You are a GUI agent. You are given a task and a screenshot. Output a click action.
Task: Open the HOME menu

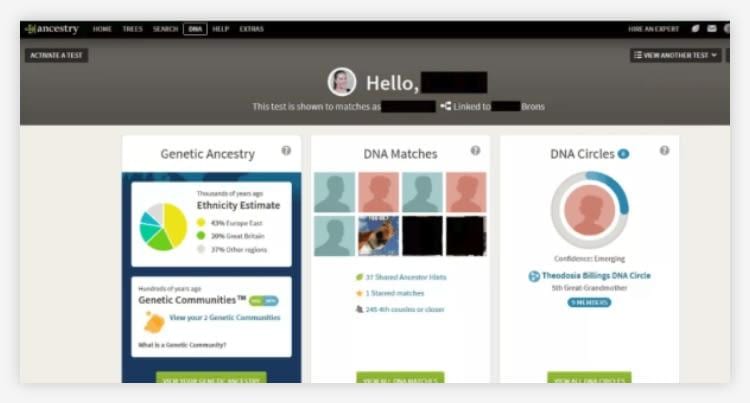click(x=102, y=29)
